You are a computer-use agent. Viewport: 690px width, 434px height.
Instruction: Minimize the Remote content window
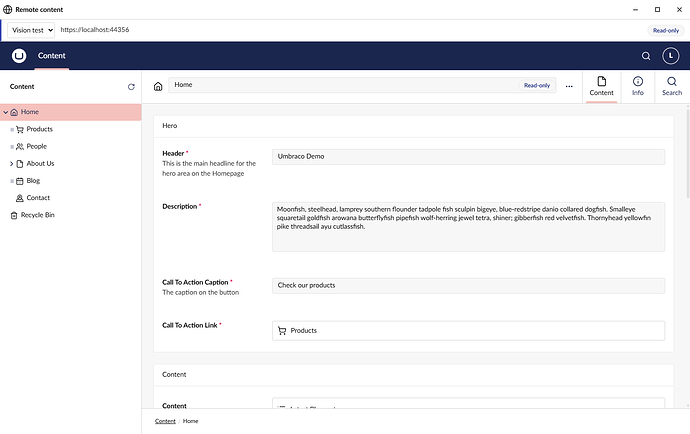635,9
